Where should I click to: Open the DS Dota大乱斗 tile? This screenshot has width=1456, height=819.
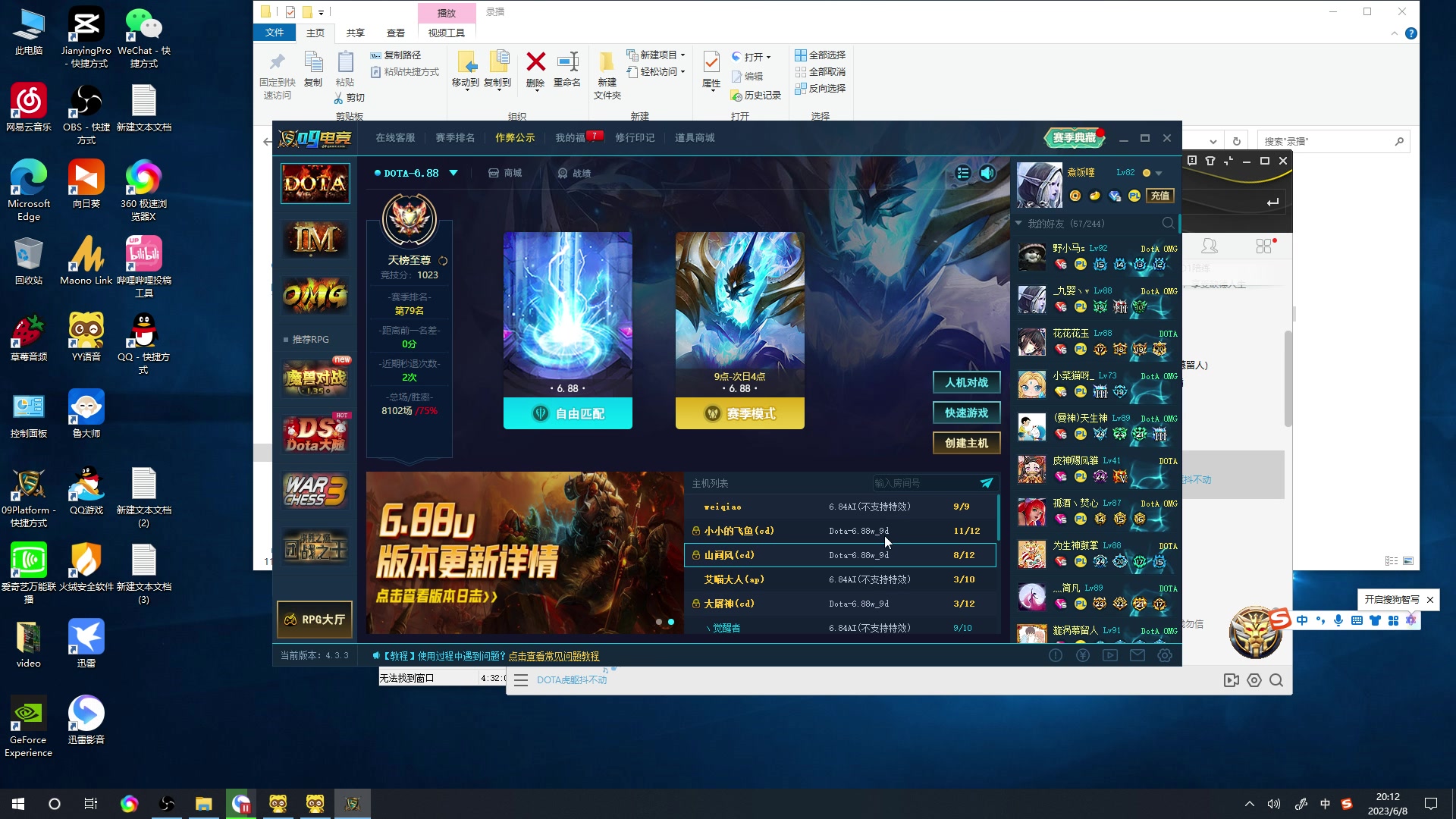point(315,433)
